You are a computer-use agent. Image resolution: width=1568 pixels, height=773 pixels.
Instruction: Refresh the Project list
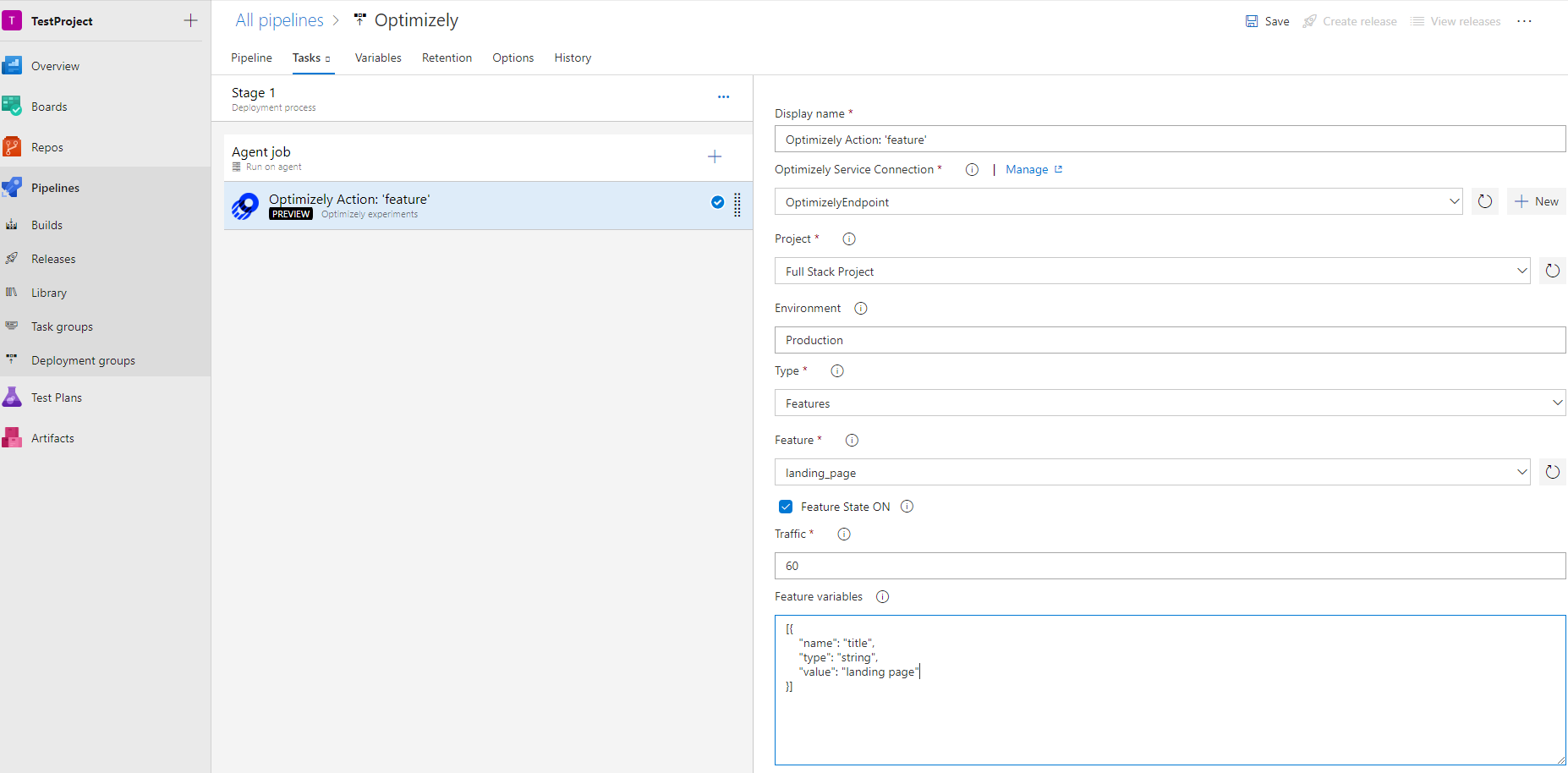[x=1553, y=271]
